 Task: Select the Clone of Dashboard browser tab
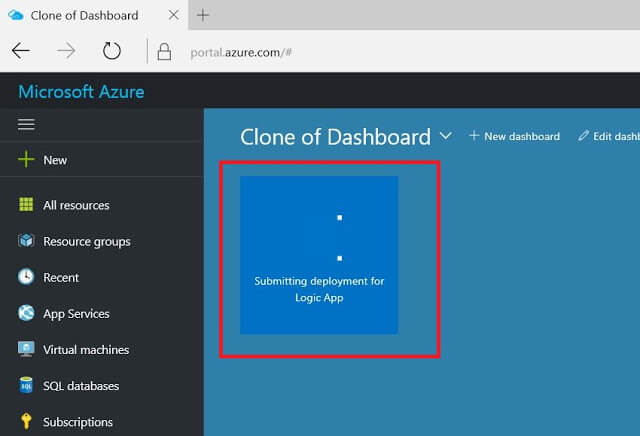84,16
